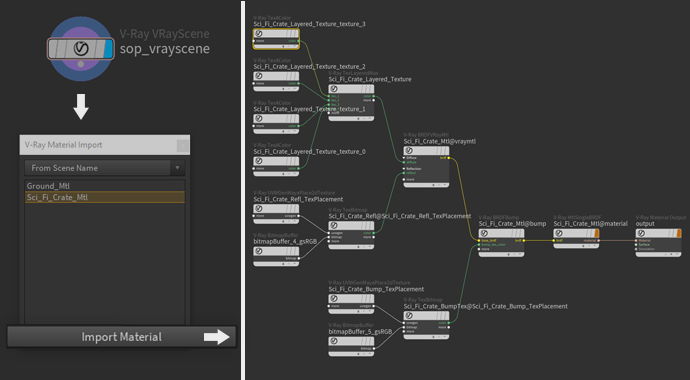
Task: Click the sop_vrayscene name label
Action: (x=165, y=49)
